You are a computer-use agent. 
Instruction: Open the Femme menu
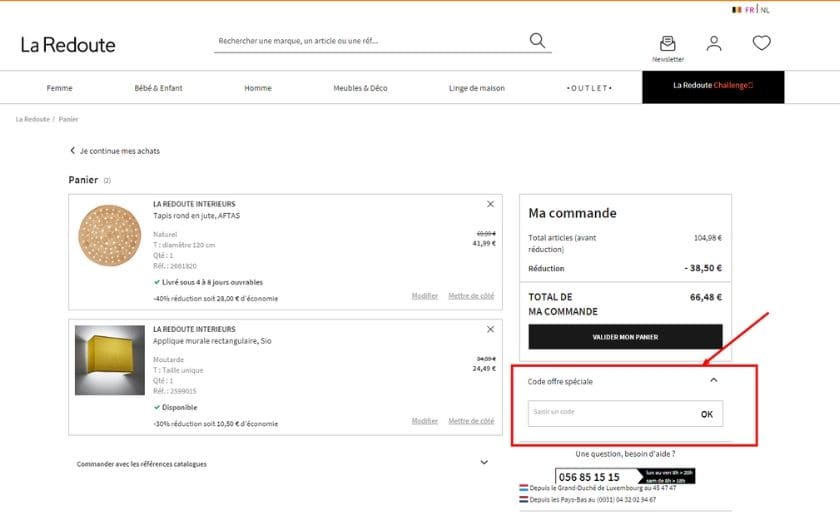(x=59, y=88)
